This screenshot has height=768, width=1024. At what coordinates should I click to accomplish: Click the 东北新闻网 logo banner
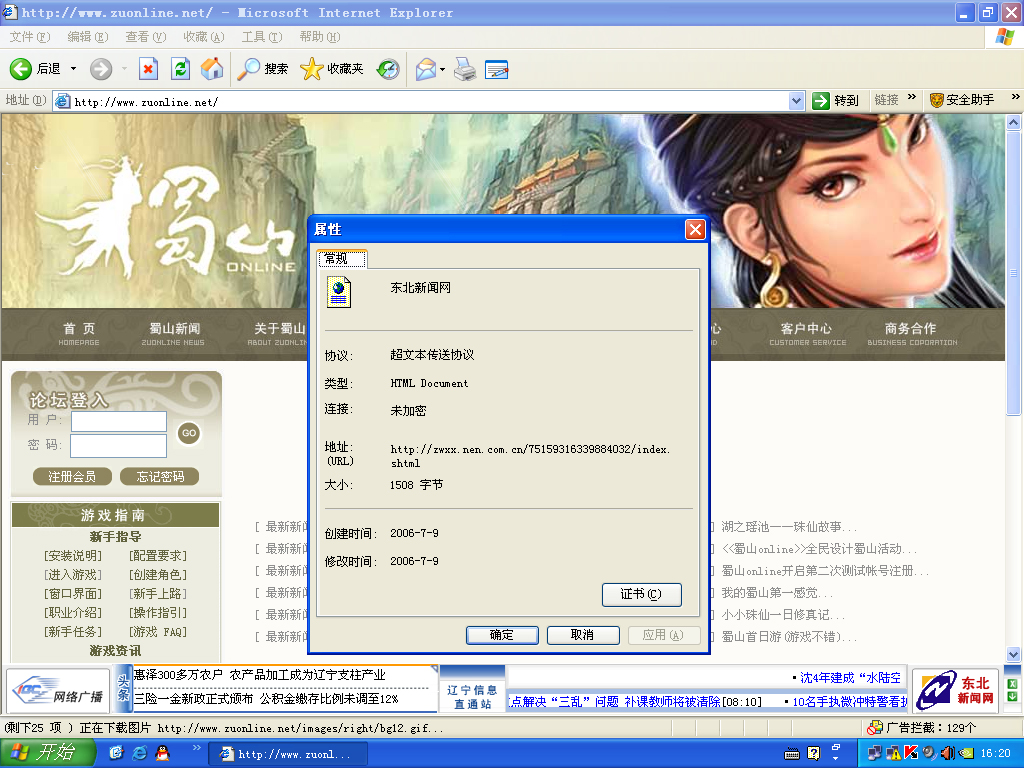pos(955,690)
